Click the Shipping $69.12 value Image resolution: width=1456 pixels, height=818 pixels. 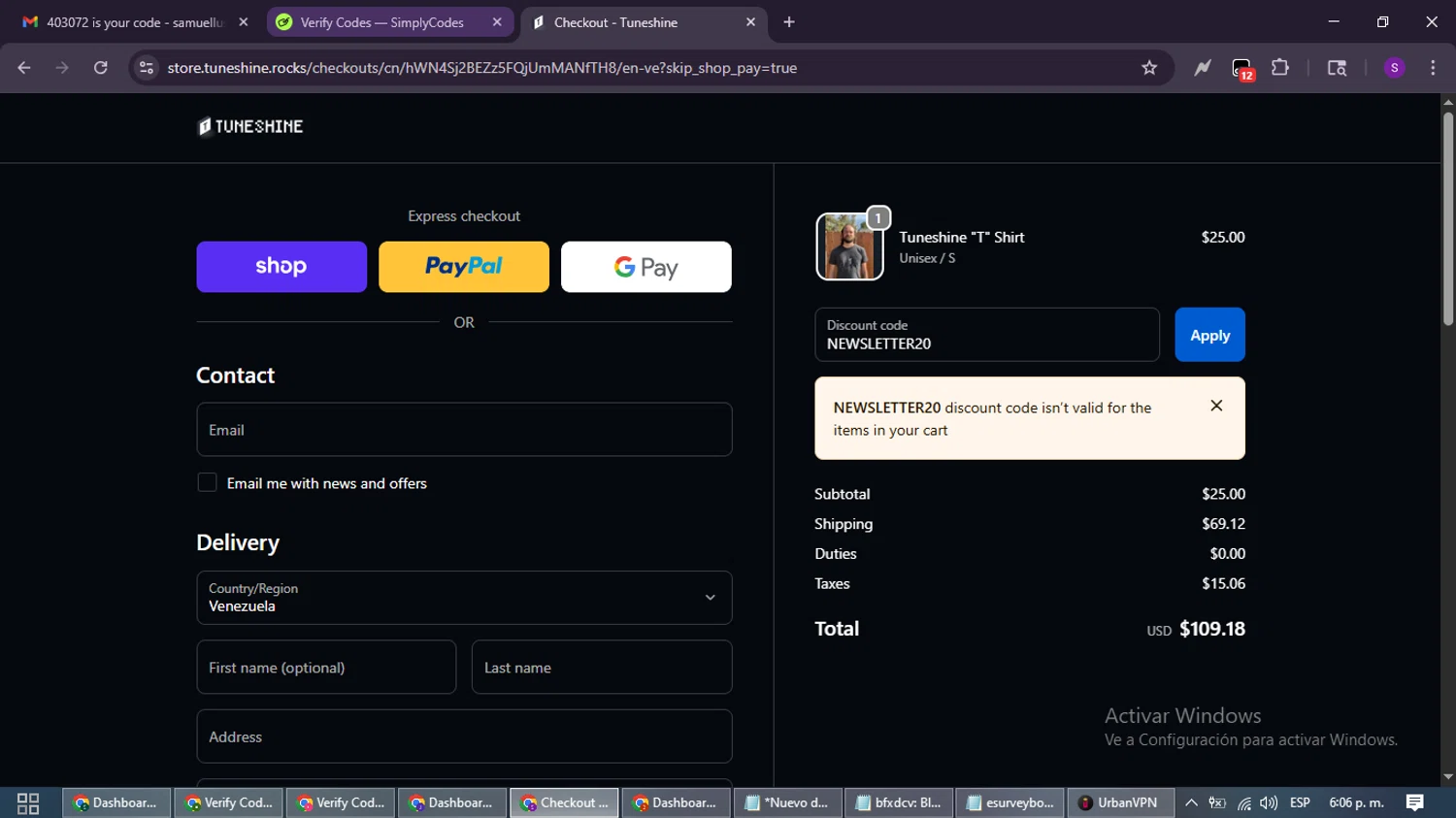point(1223,524)
